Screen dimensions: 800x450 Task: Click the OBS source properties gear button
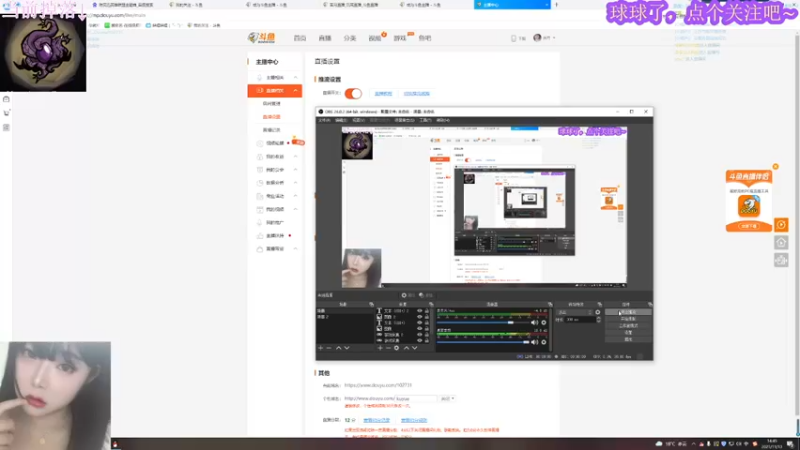[407, 295]
